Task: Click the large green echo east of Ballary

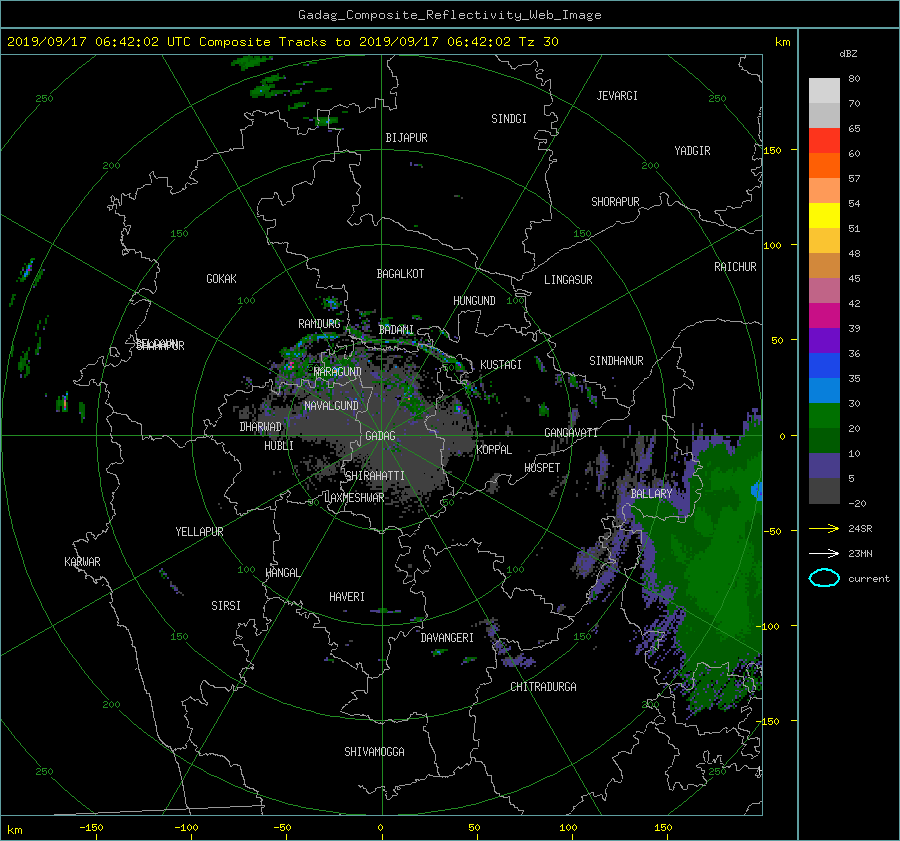Action: click(712, 563)
